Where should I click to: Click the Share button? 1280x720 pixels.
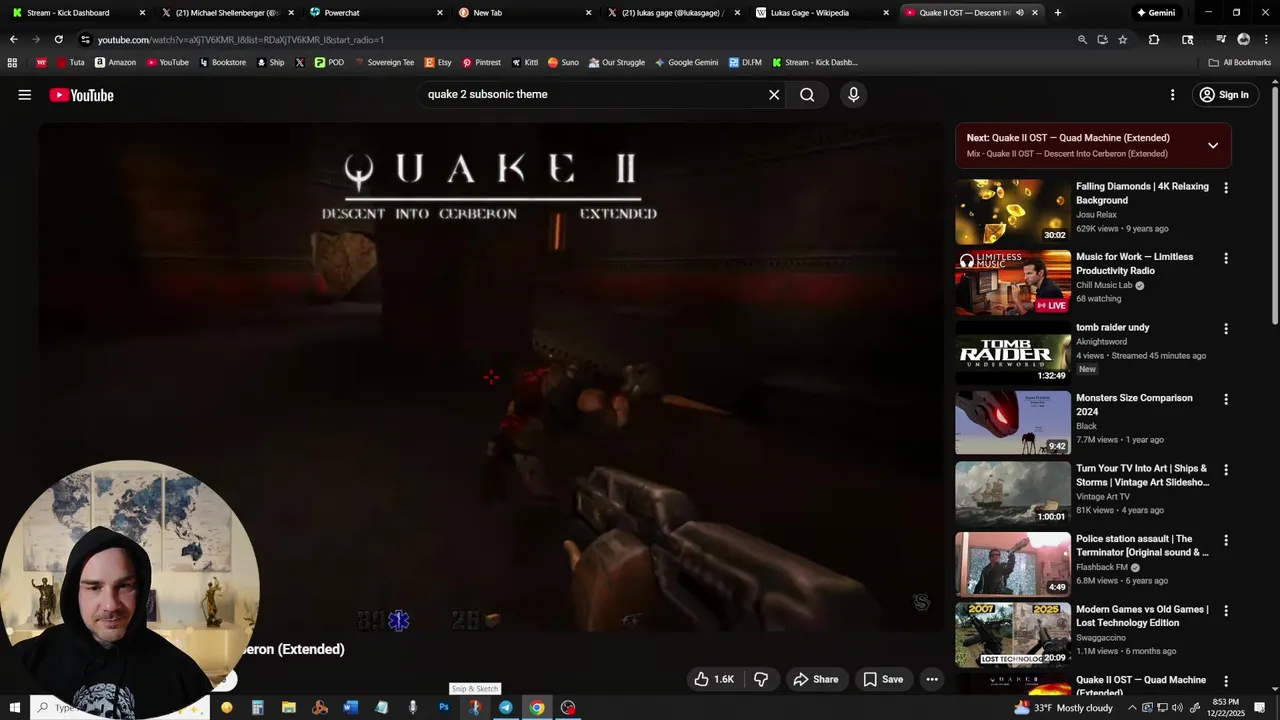point(816,679)
